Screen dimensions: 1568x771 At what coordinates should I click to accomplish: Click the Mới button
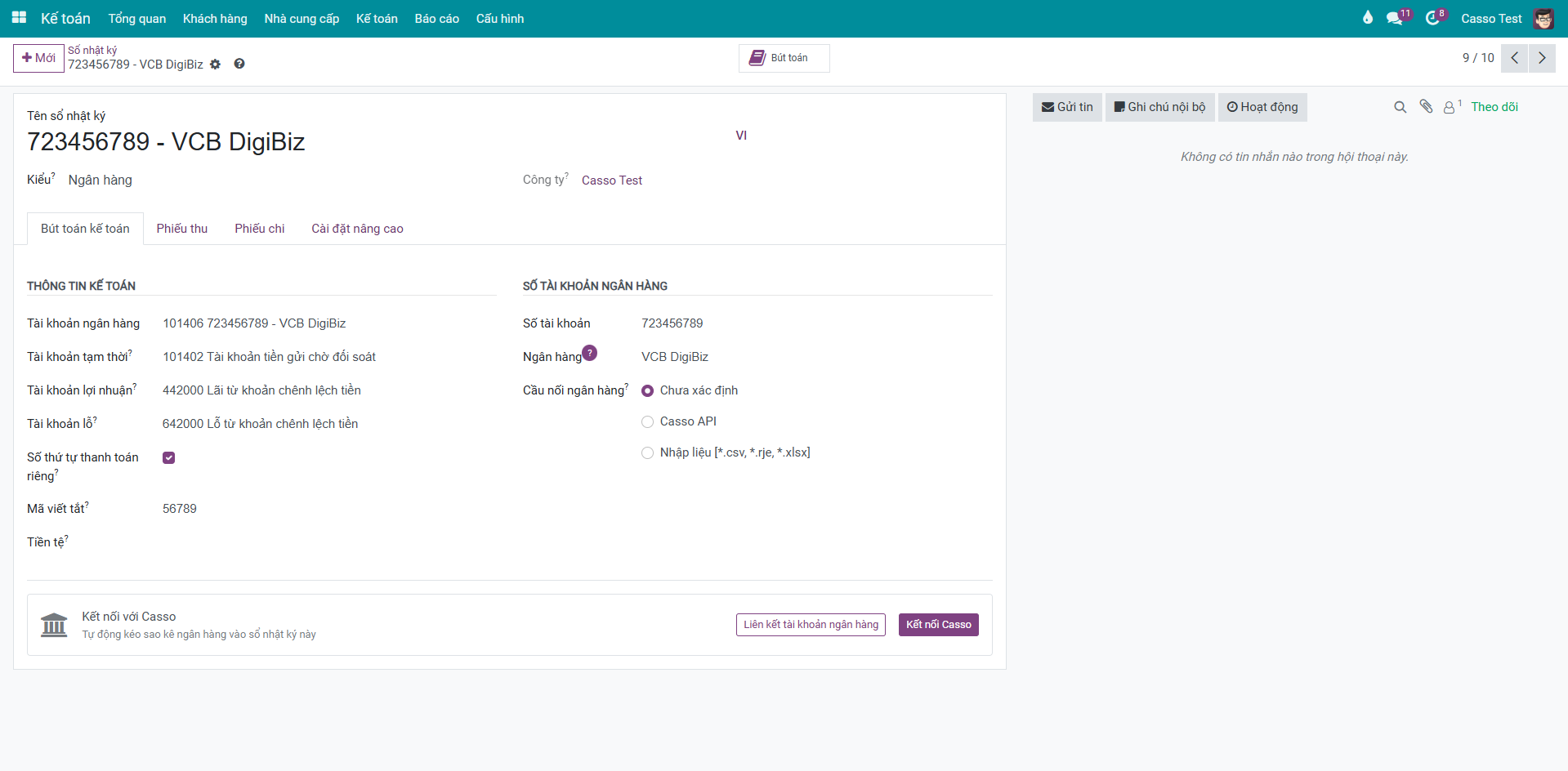pos(38,58)
